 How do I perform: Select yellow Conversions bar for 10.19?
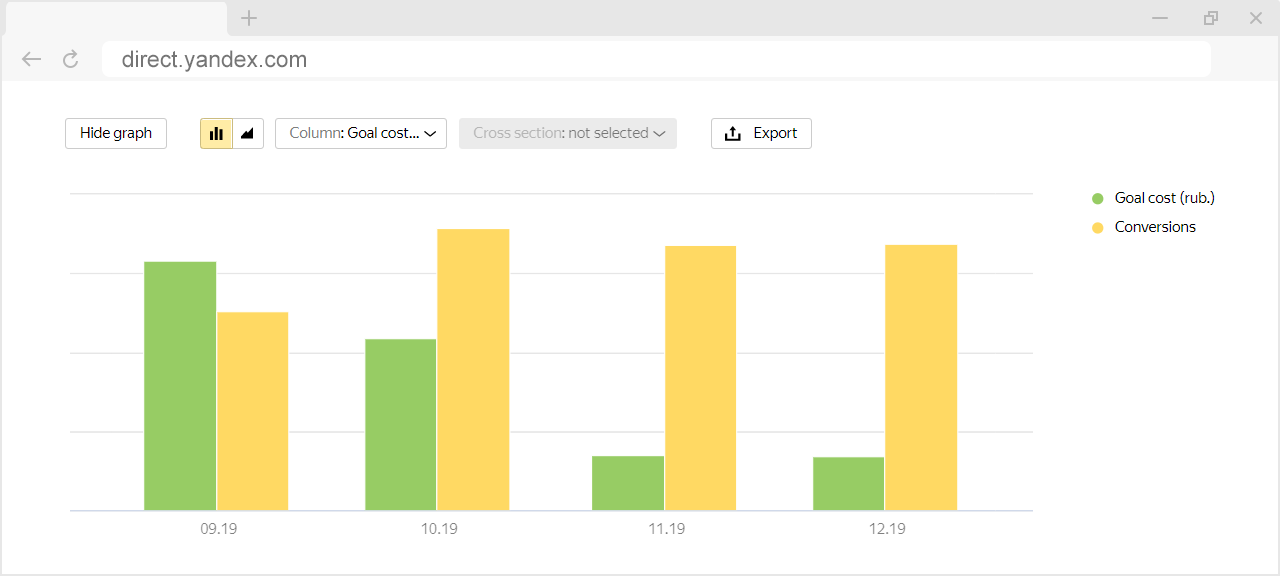[x=474, y=370]
